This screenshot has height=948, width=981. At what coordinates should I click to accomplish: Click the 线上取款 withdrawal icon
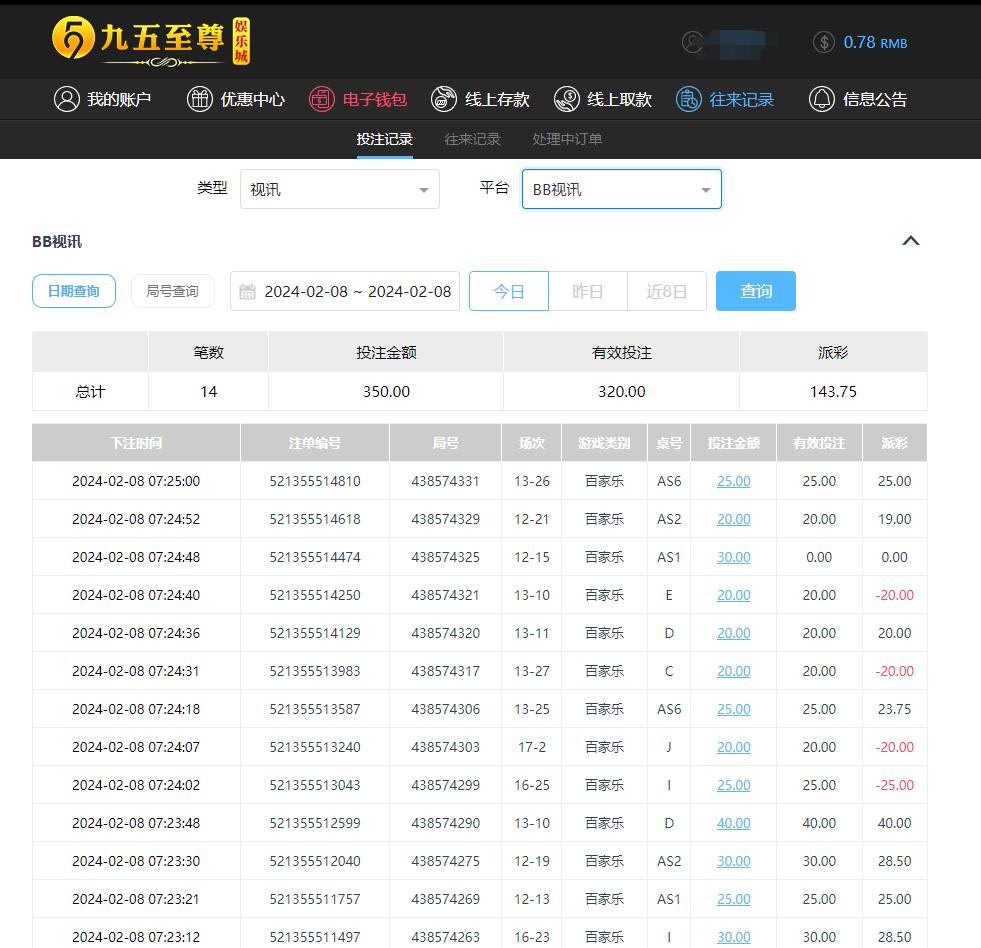566,99
